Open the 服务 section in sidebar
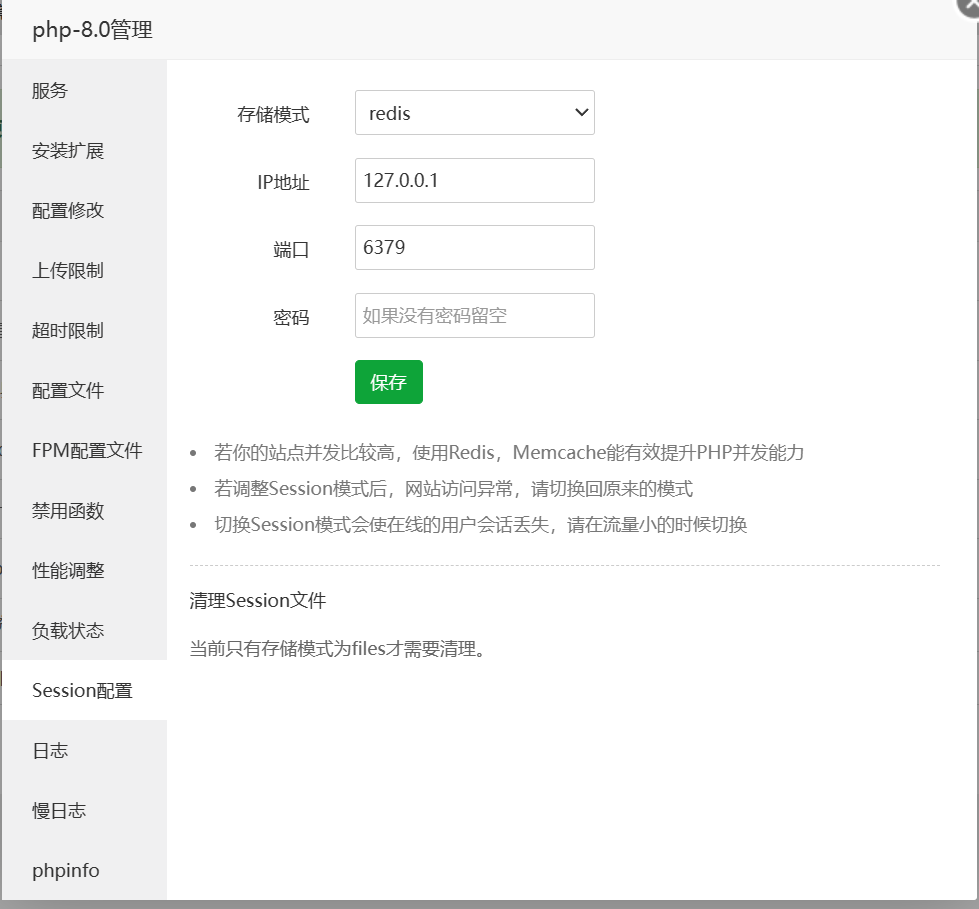This screenshot has height=909, width=979. pyautogui.click(x=50, y=90)
